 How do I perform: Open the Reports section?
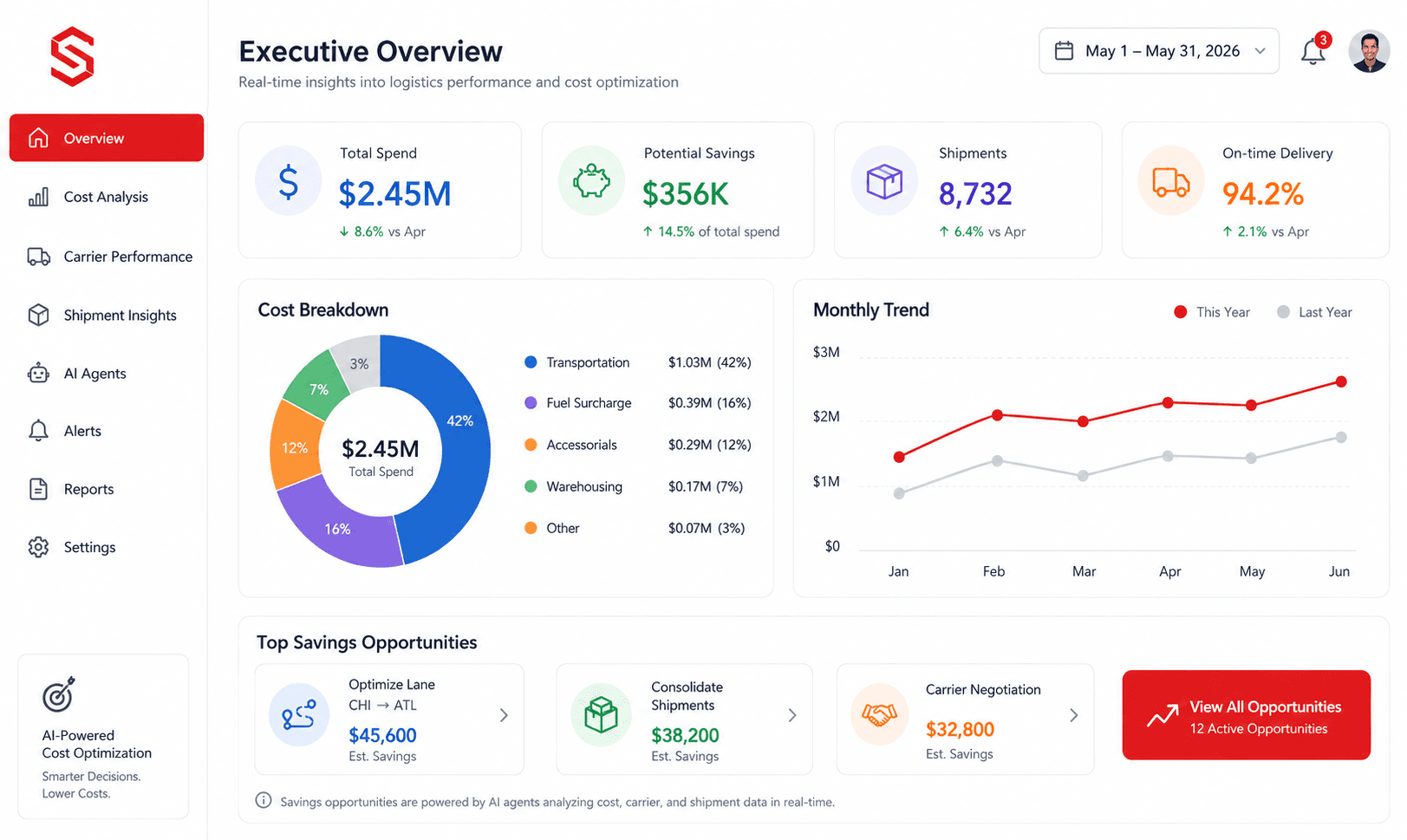tap(107, 489)
